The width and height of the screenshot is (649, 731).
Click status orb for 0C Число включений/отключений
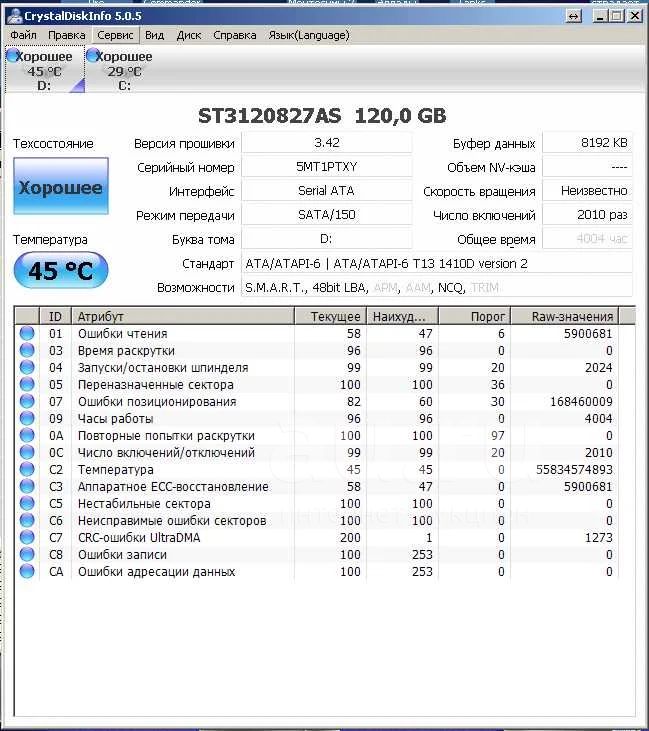[x=27, y=452]
